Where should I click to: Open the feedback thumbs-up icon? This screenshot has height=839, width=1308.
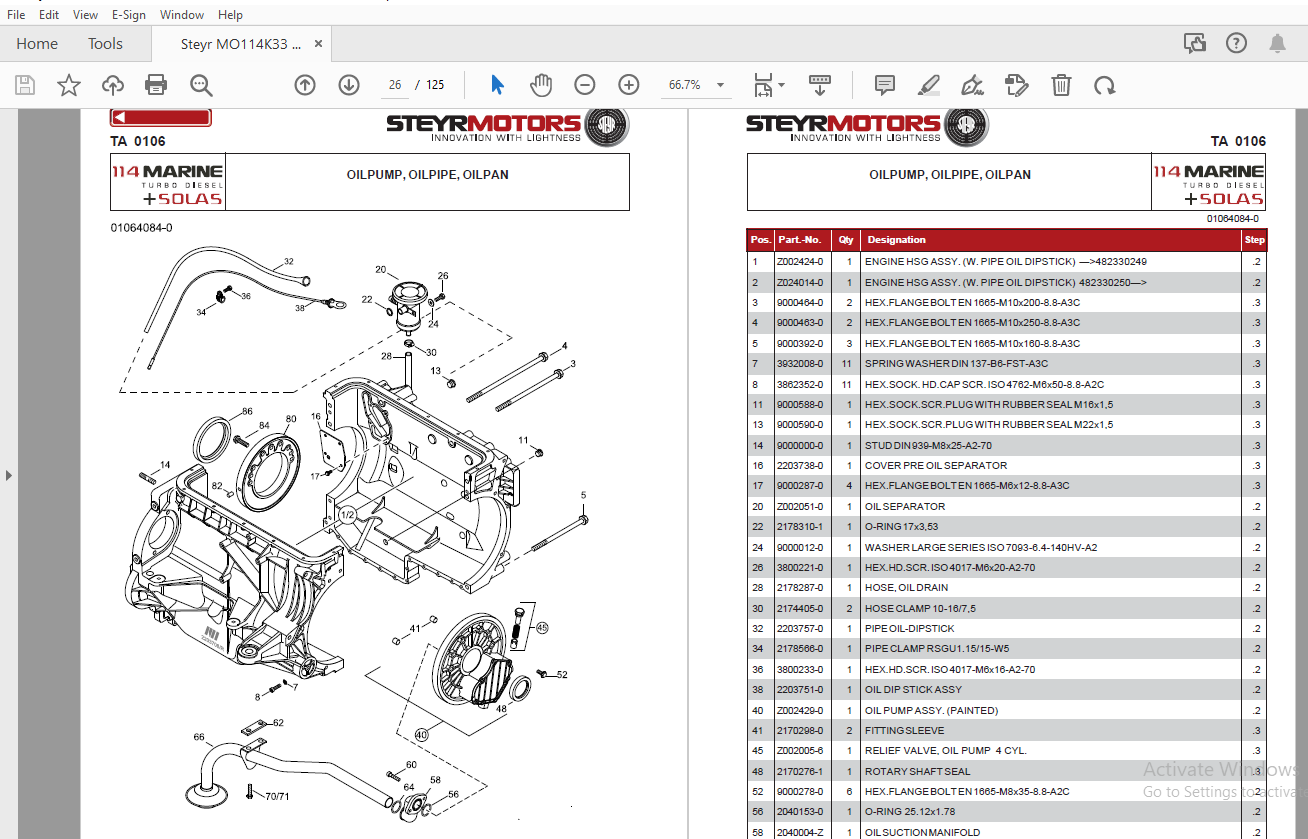pyautogui.click(x=1194, y=43)
